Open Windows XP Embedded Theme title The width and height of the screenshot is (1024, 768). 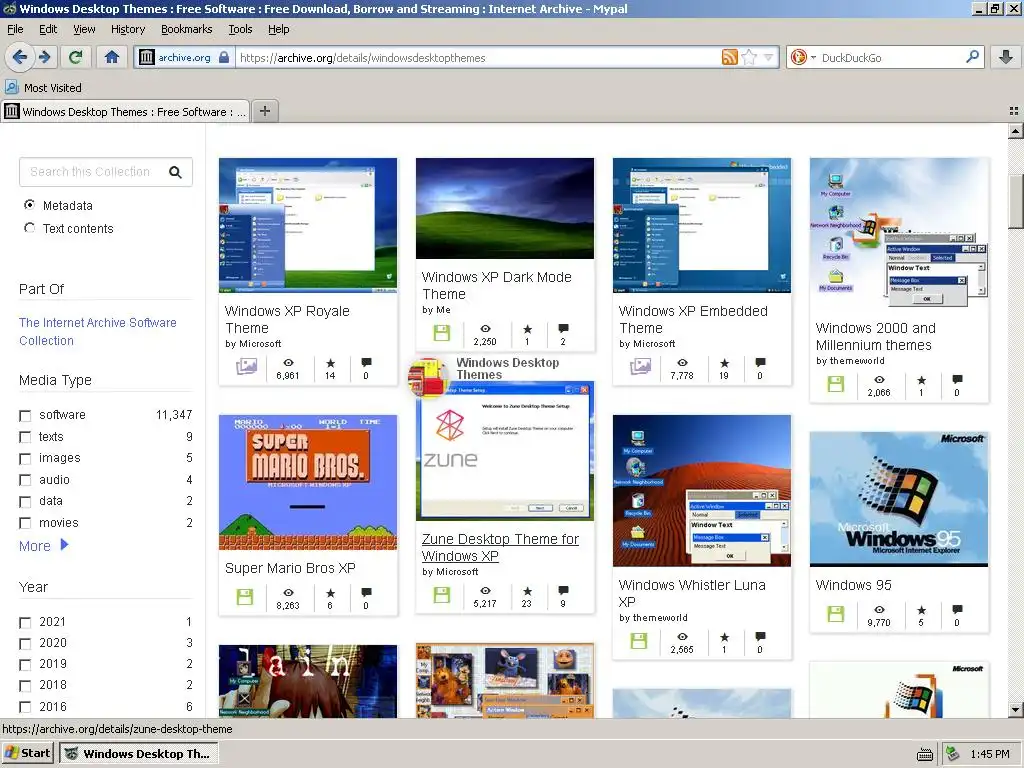693,319
